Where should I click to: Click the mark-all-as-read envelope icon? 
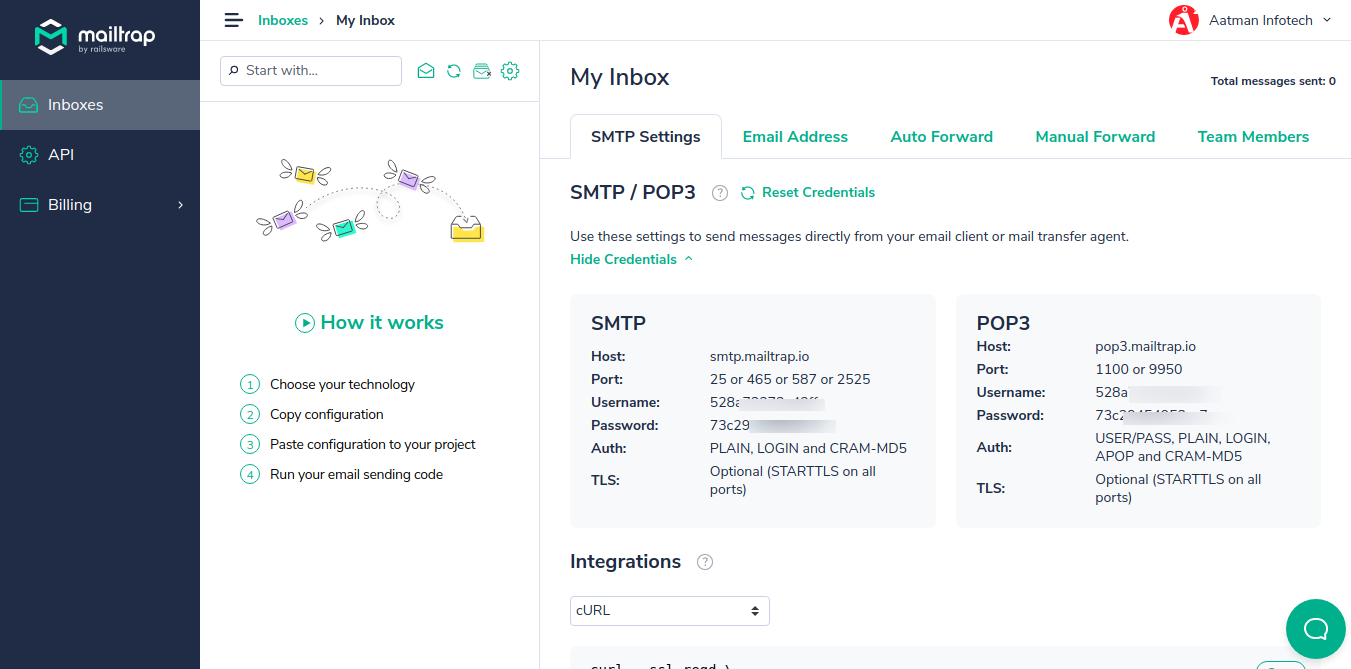pos(426,71)
